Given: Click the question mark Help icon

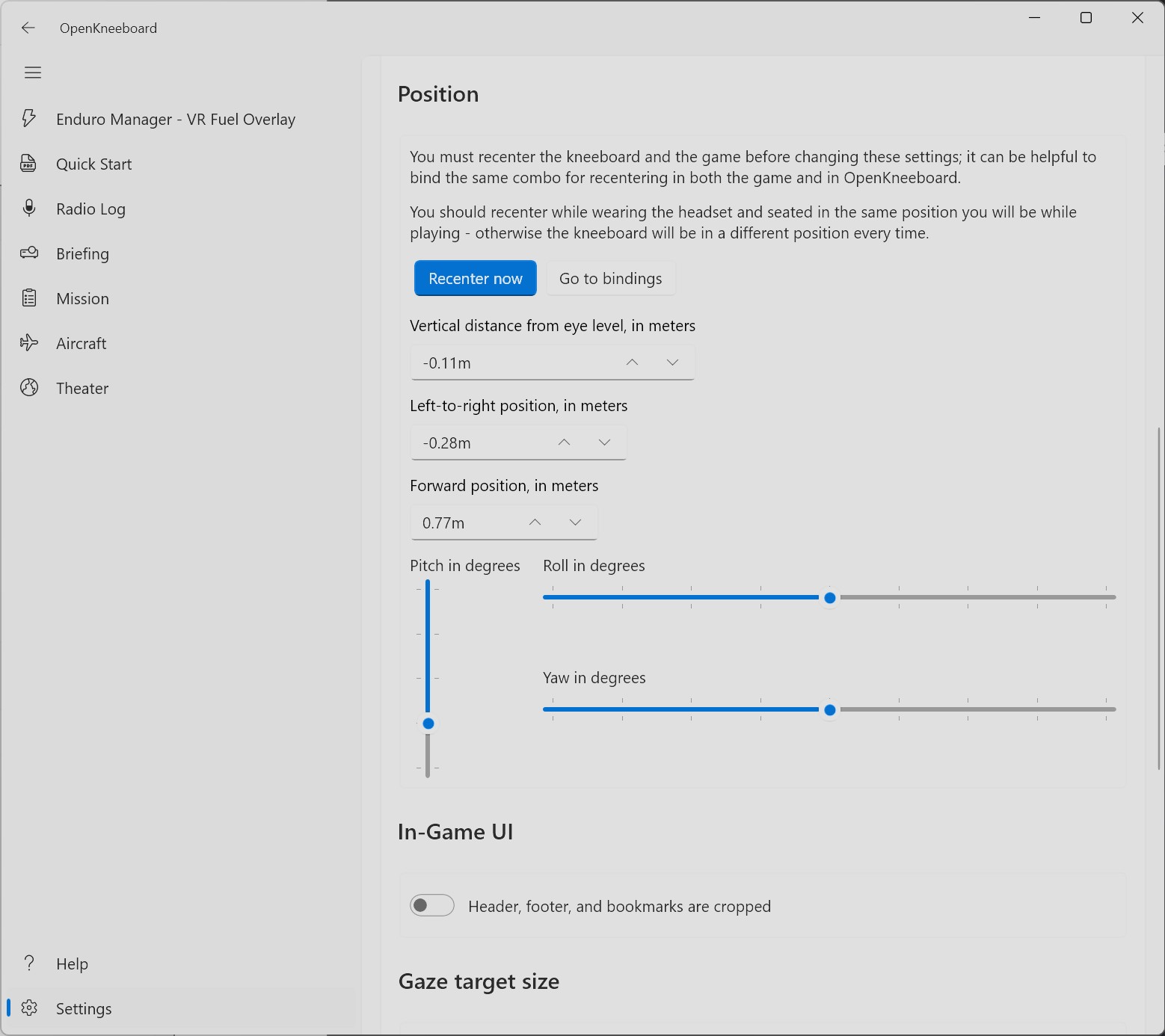Looking at the screenshot, I should [29, 963].
